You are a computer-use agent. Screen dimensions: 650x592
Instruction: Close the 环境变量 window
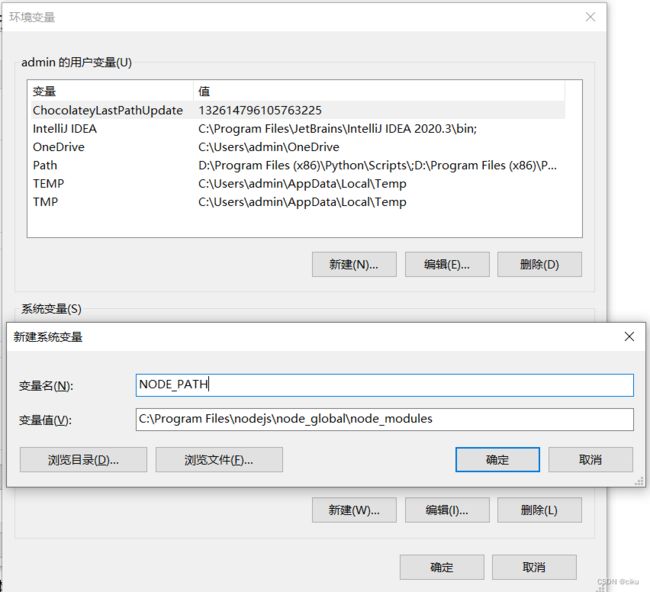click(x=590, y=17)
